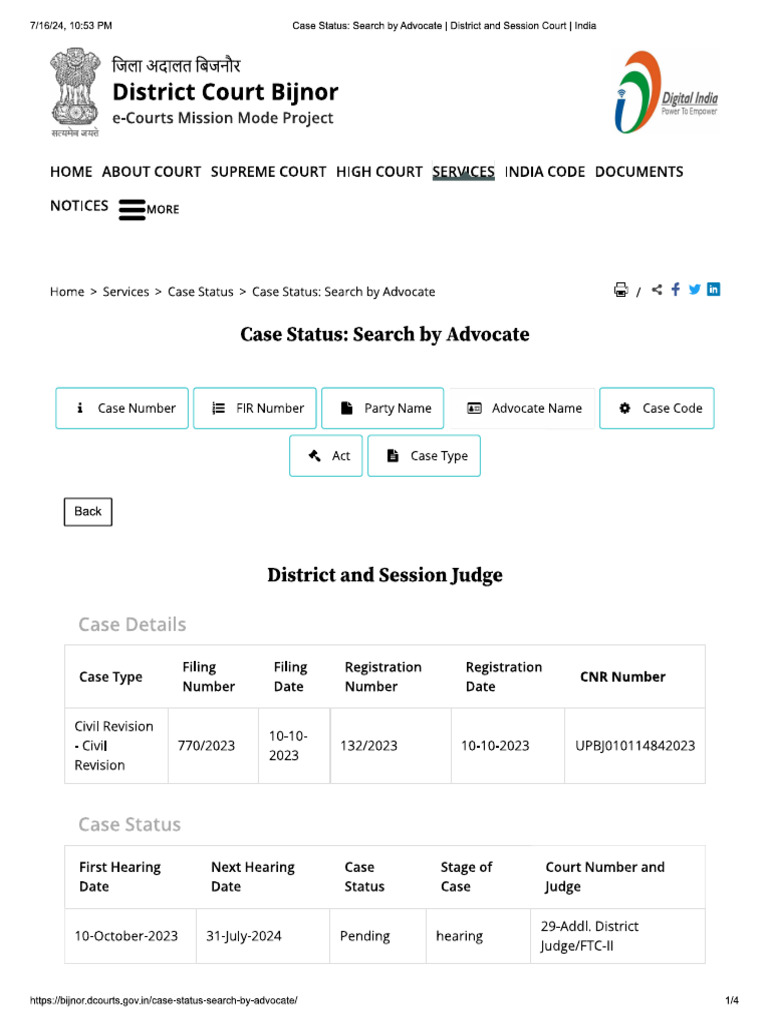Go to the High Court menu
The height and width of the screenshot is (1024, 768).
click(379, 172)
